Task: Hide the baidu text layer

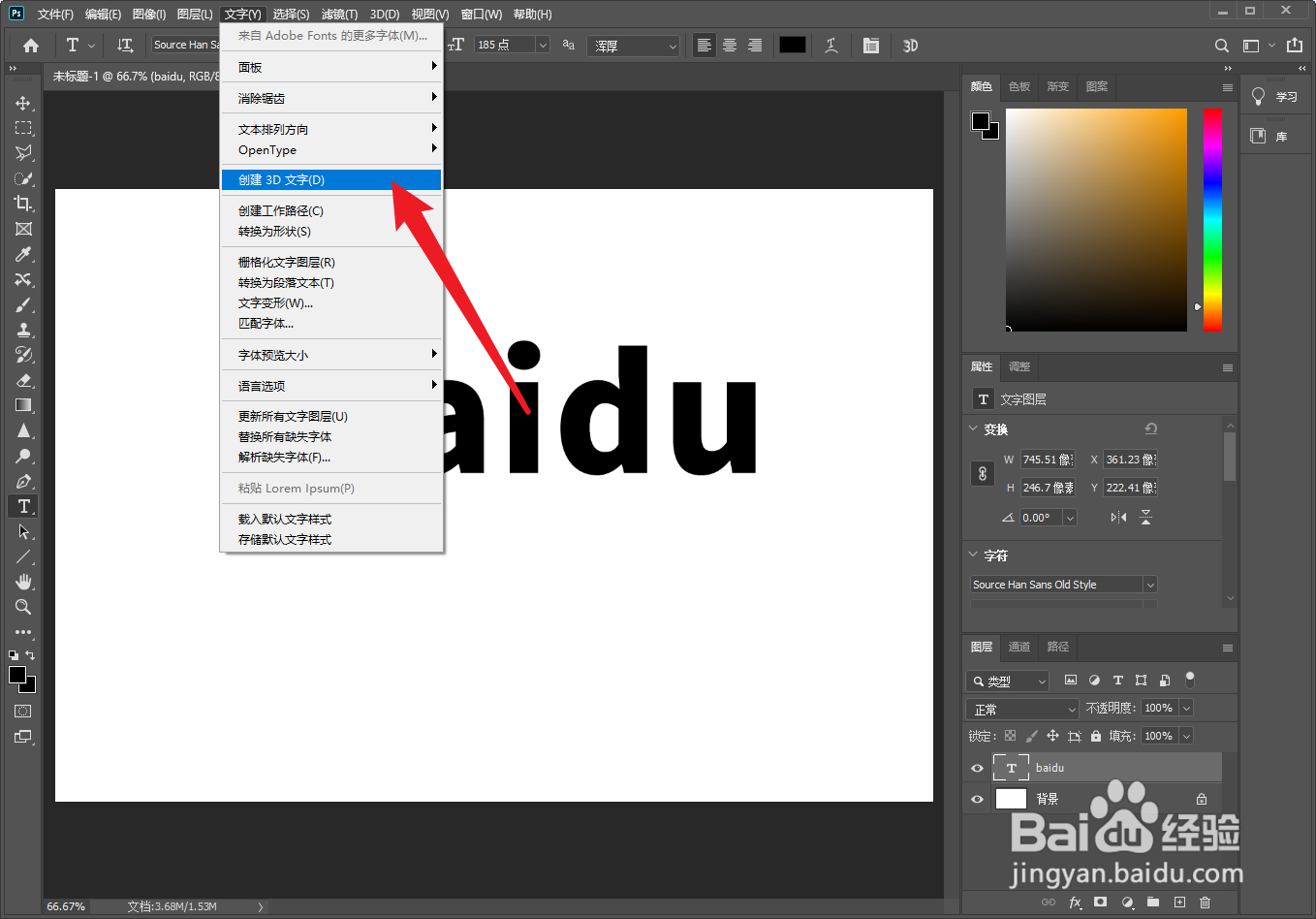Action: point(977,767)
